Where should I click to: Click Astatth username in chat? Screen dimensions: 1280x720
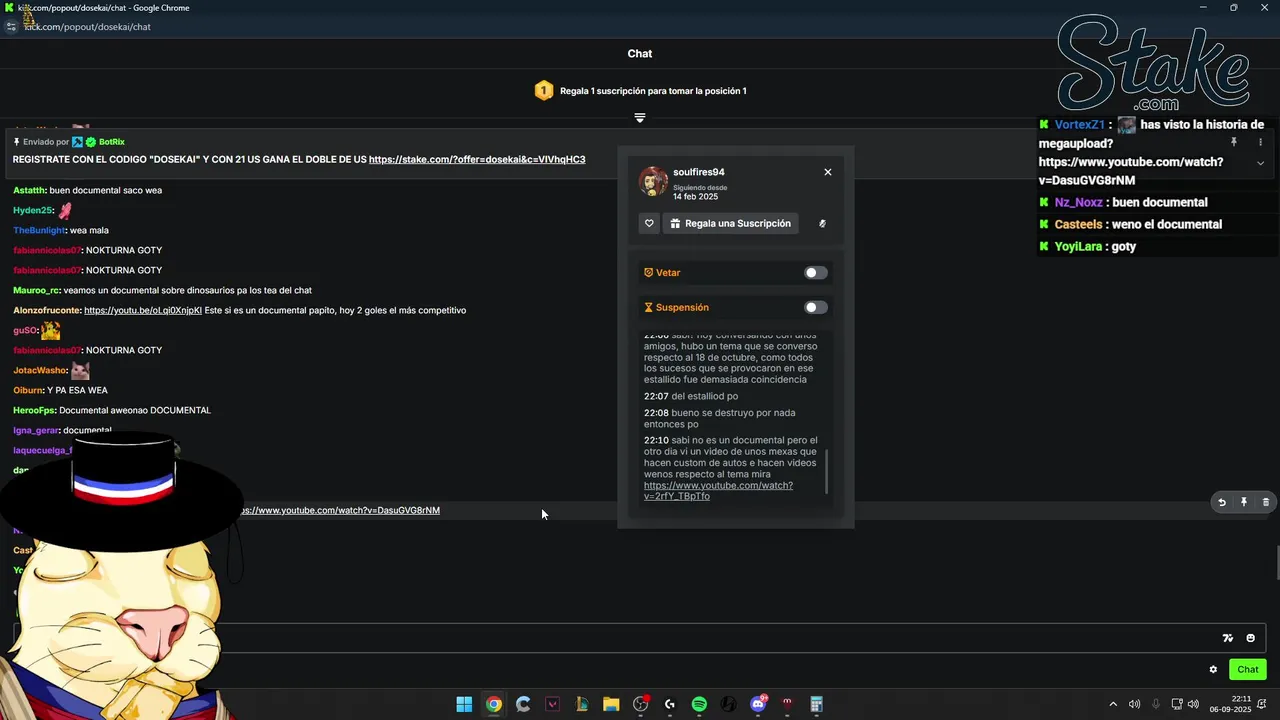29,190
